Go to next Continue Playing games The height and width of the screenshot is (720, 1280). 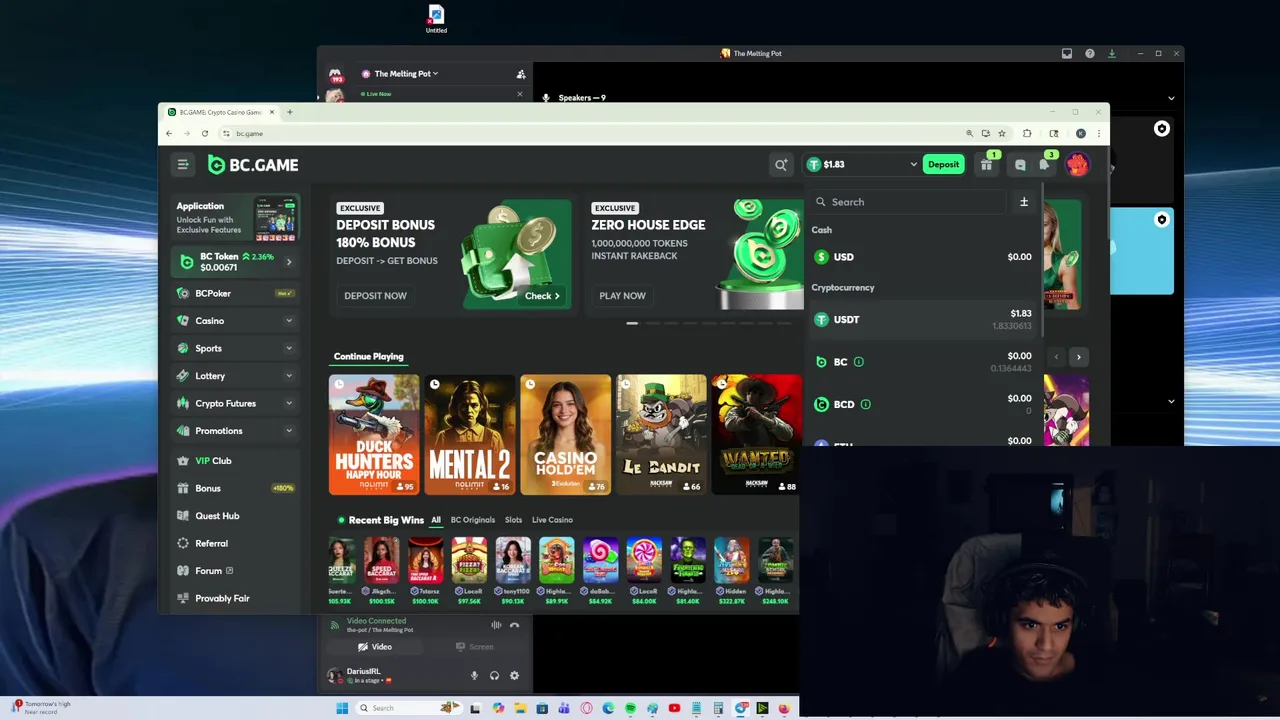pyautogui.click(x=1078, y=357)
